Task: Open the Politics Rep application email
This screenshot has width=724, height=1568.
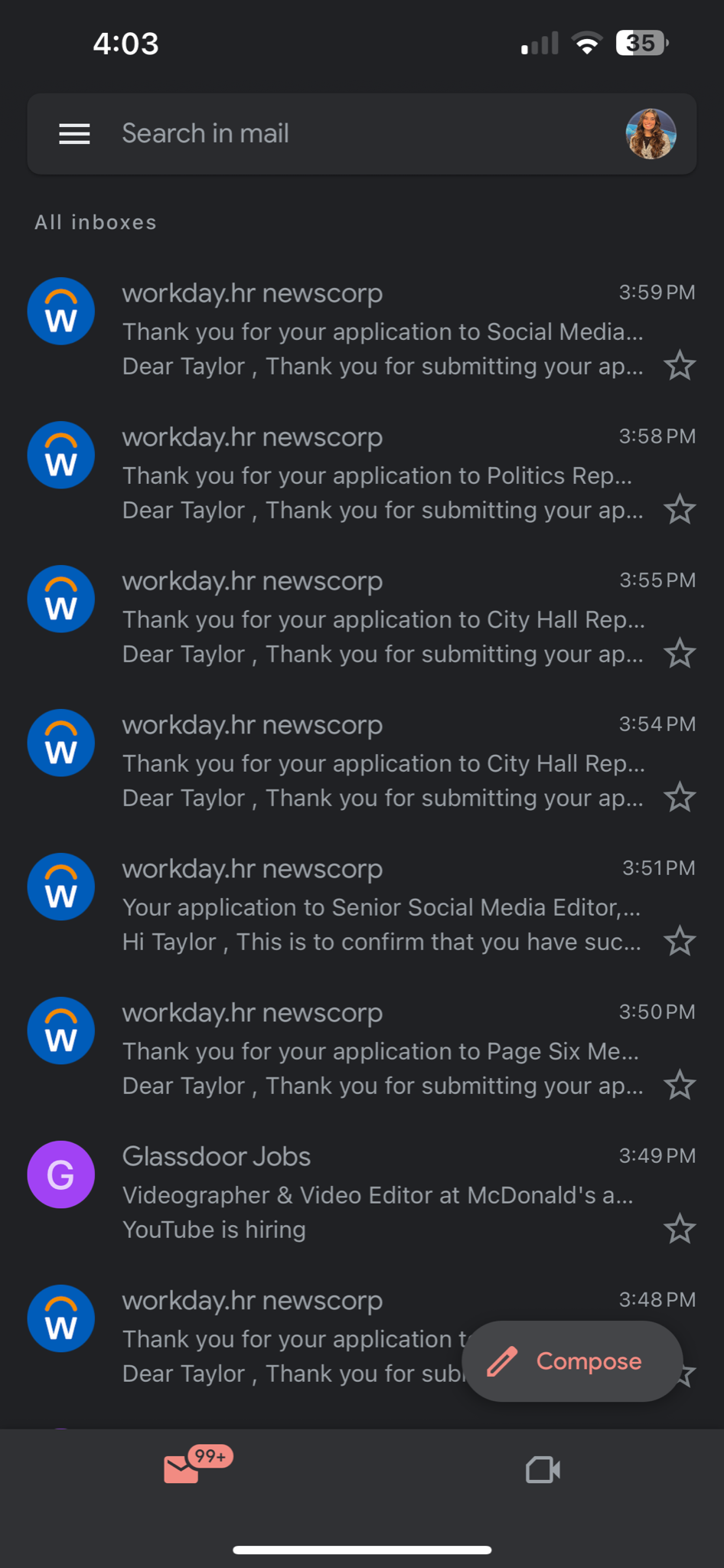Action: point(375,475)
